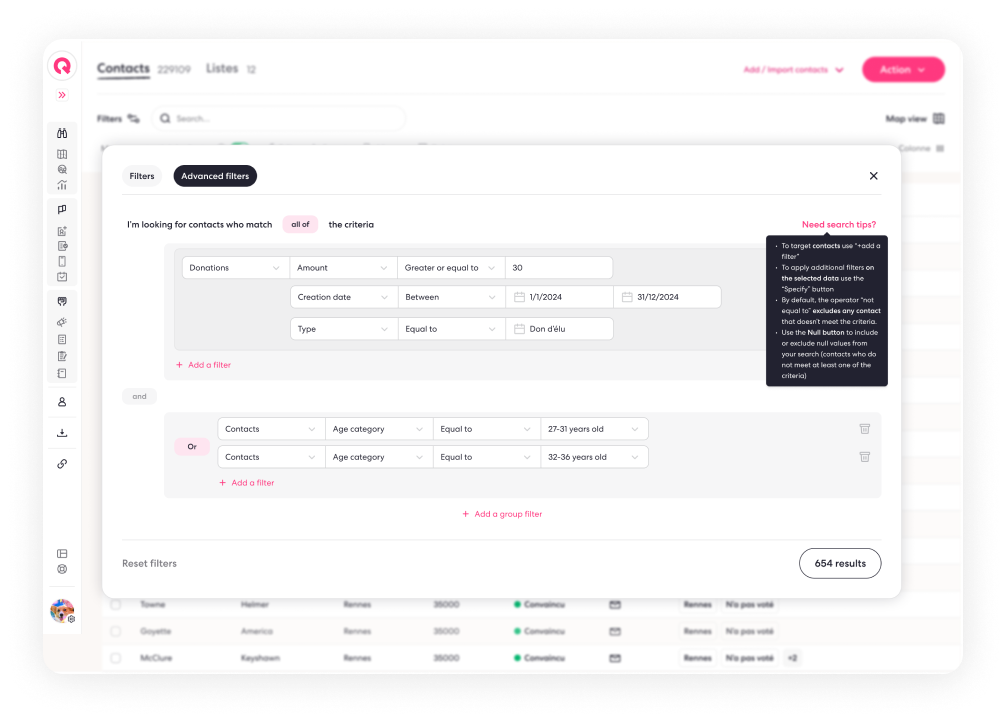Open the Amount field dropdown
The height and width of the screenshot is (721, 1006).
(x=343, y=267)
